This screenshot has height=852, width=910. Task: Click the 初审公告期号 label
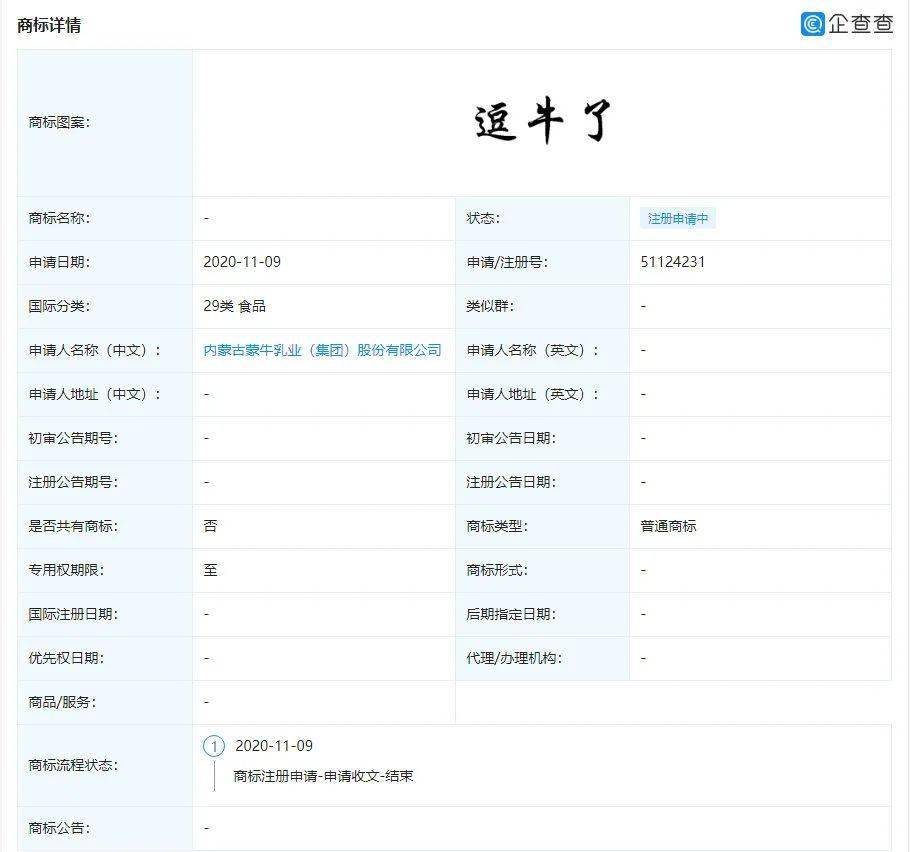point(73,439)
